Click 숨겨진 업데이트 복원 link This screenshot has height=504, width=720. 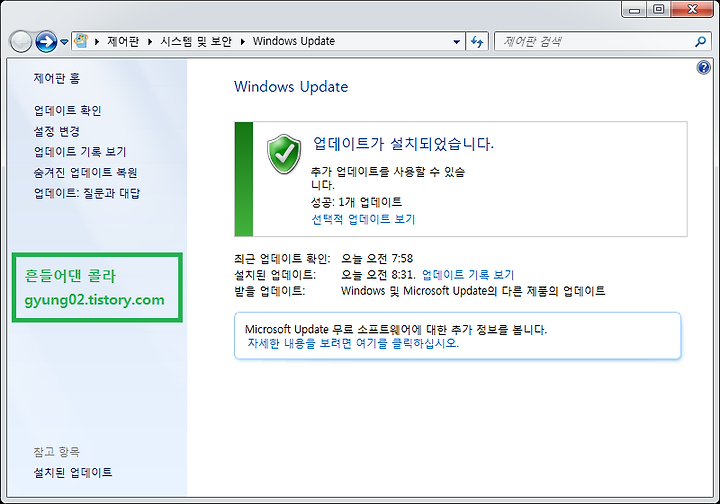(x=85, y=173)
